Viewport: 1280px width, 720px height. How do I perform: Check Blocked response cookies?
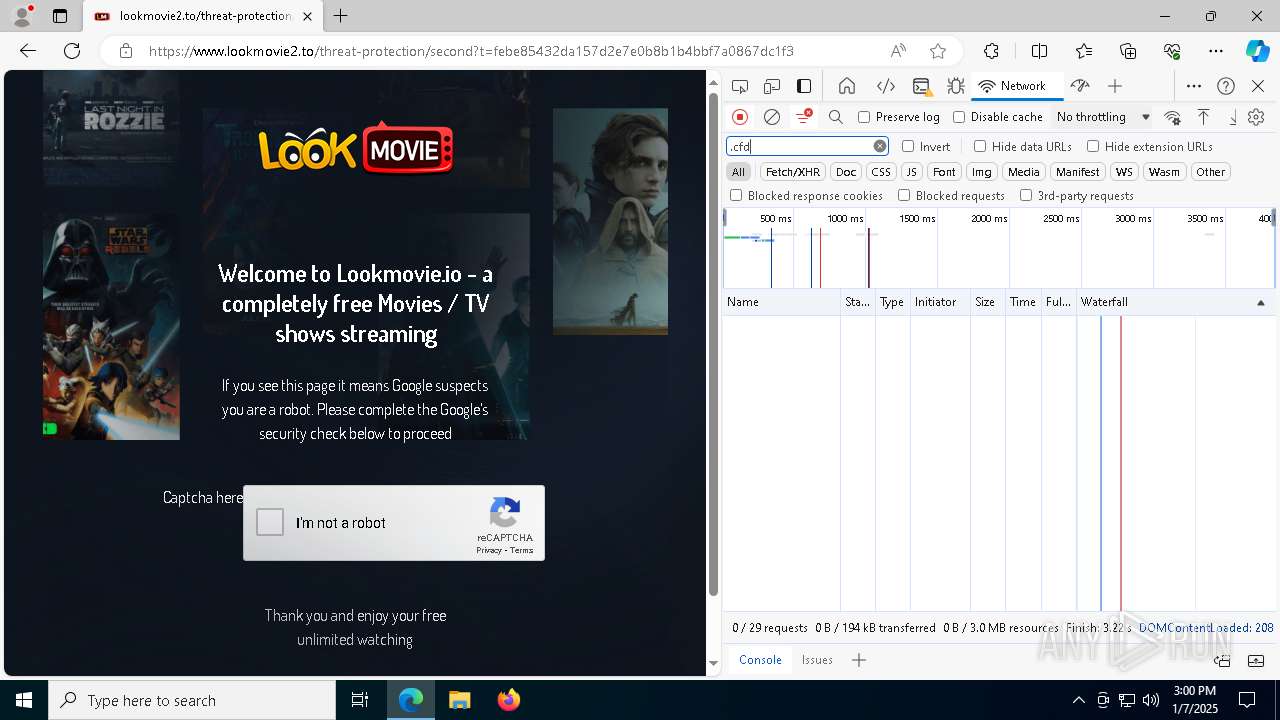point(736,196)
